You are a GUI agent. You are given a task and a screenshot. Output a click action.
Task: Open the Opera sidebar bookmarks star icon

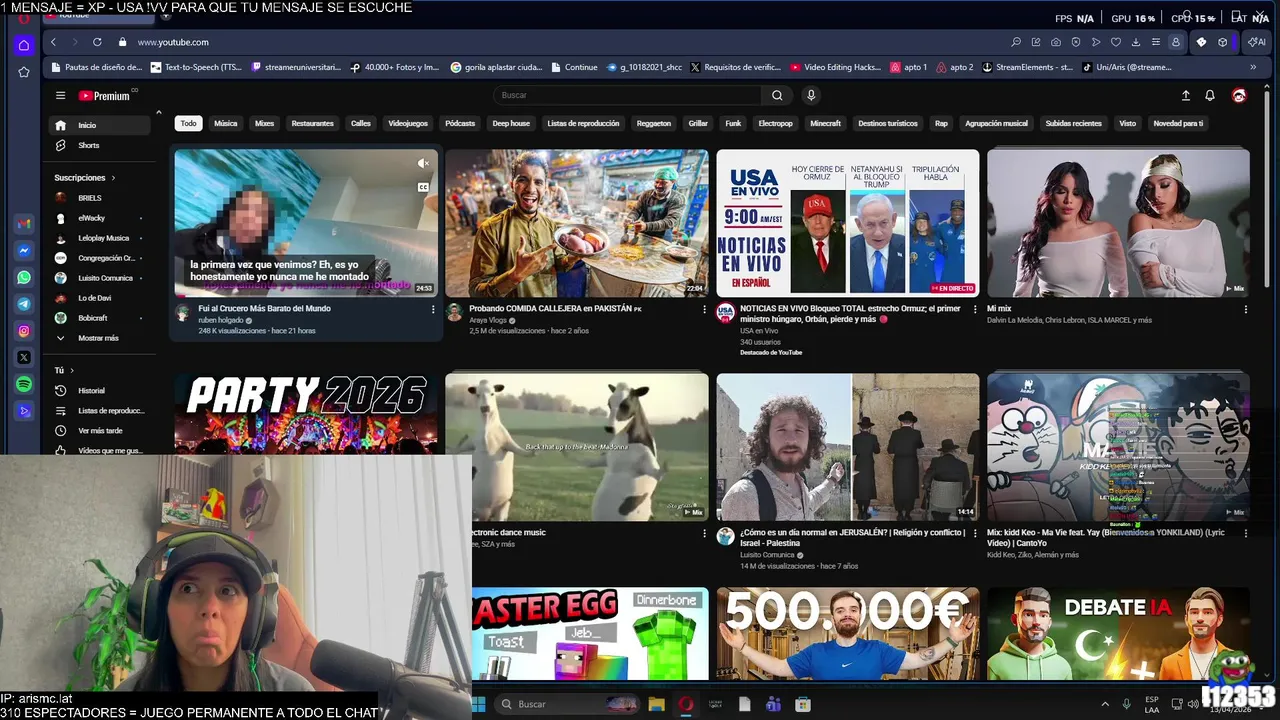[x=24, y=72]
